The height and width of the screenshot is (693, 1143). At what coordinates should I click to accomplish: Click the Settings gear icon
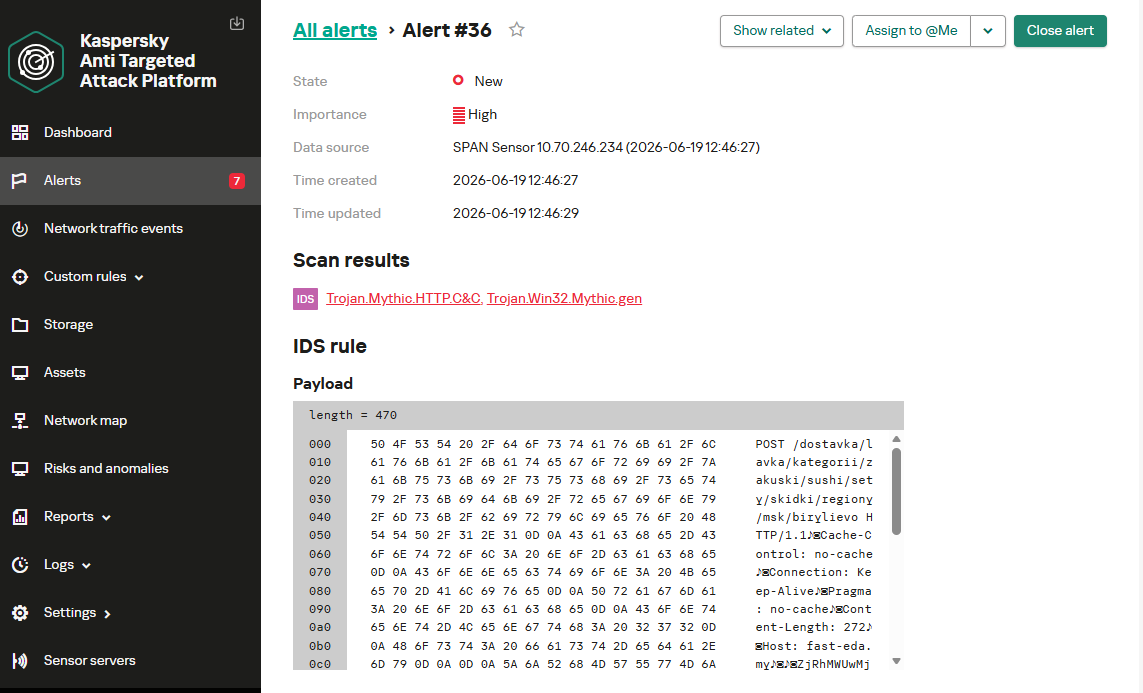pos(20,614)
